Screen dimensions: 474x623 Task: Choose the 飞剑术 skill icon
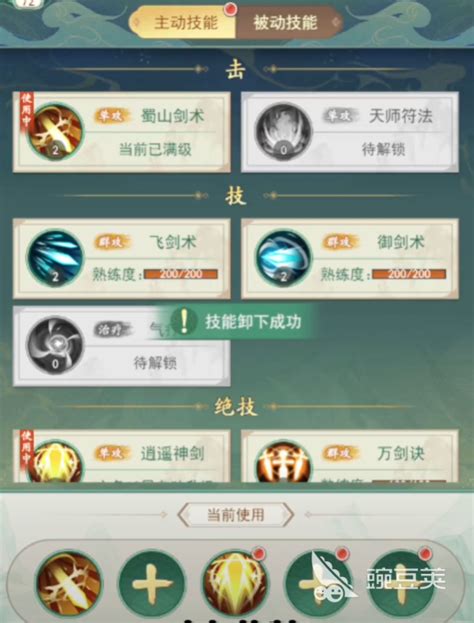click(55, 258)
